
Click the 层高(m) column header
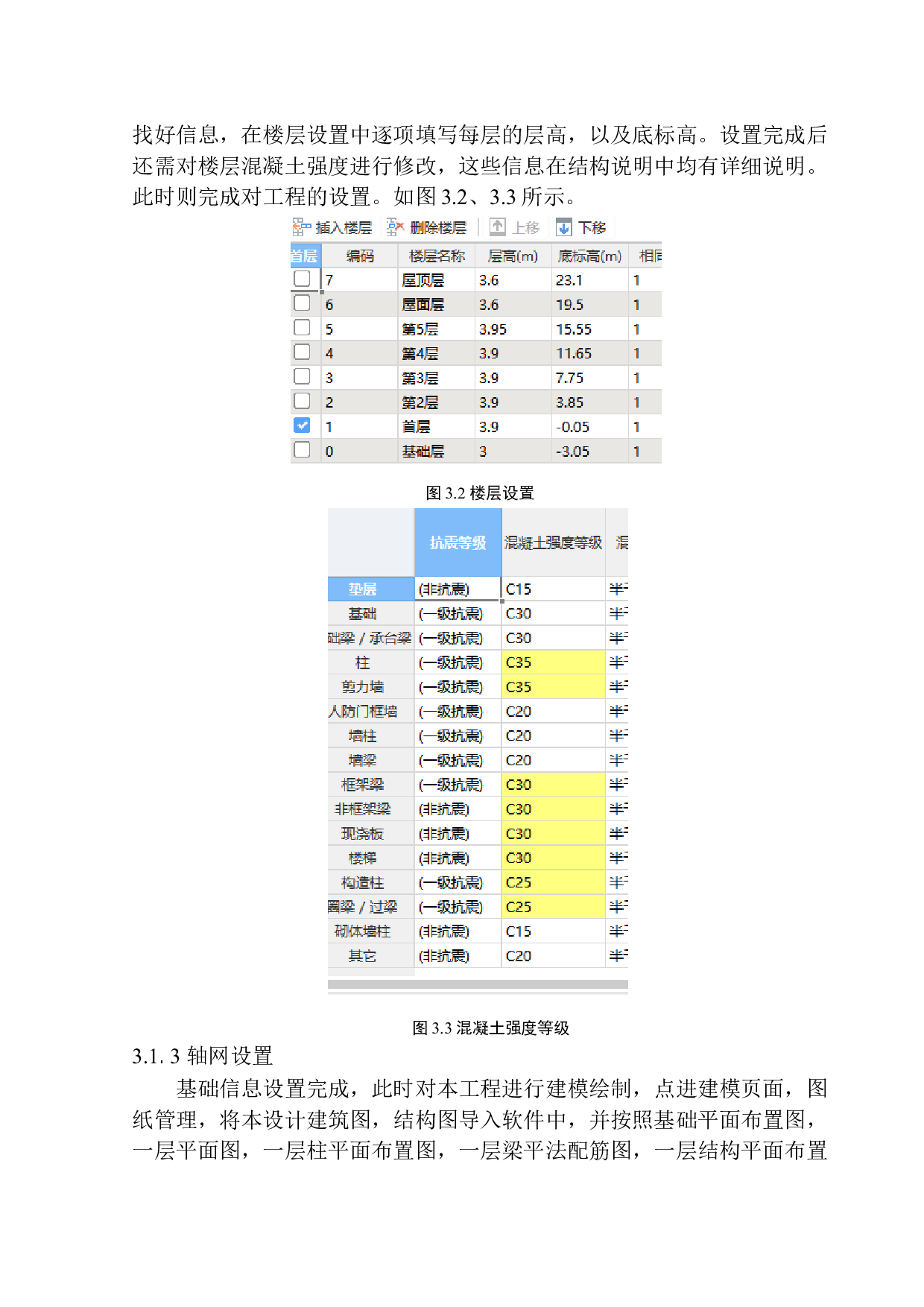click(513, 256)
